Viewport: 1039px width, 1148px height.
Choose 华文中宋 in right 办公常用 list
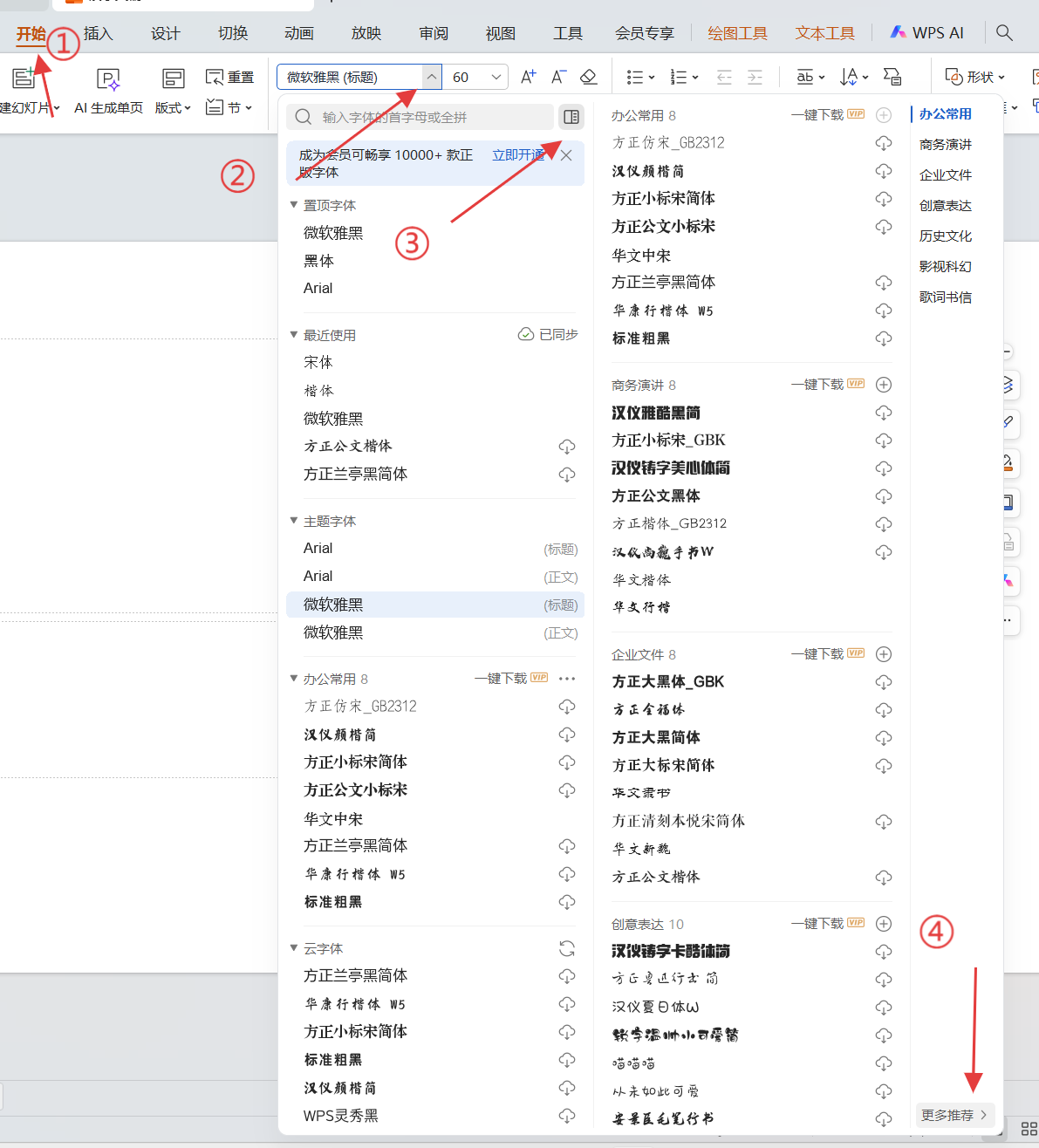tap(641, 256)
